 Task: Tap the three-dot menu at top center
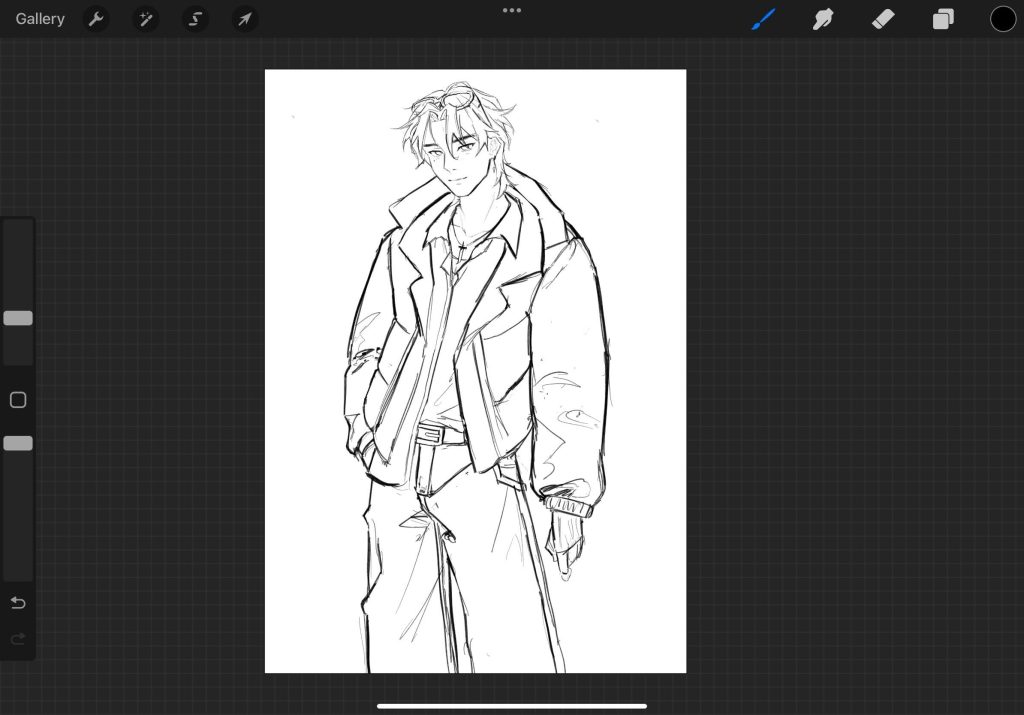[512, 10]
